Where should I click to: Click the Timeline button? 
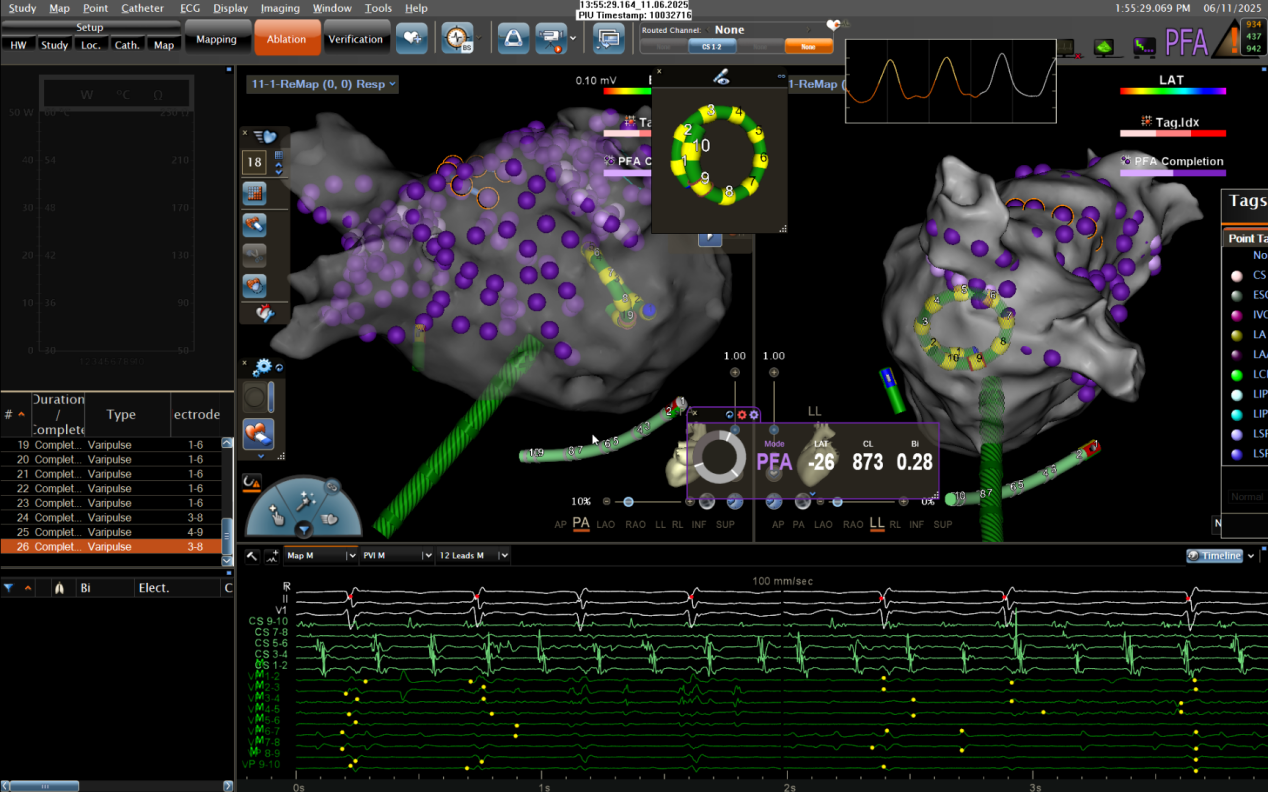(x=1214, y=556)
